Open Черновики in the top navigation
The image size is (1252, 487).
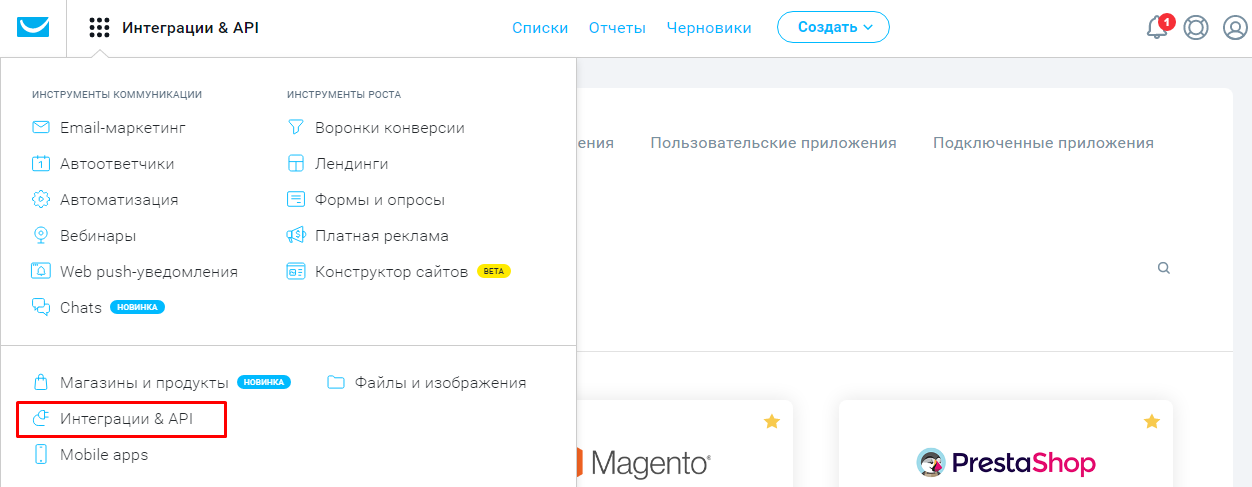click(x=708, y=28)
